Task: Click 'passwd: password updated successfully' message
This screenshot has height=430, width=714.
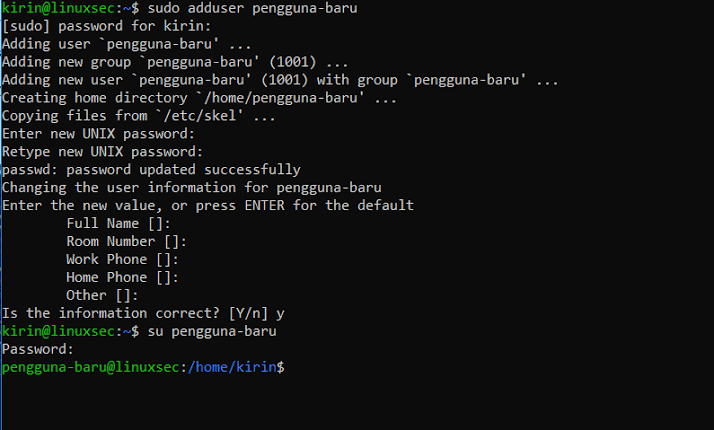Action: 151,170
